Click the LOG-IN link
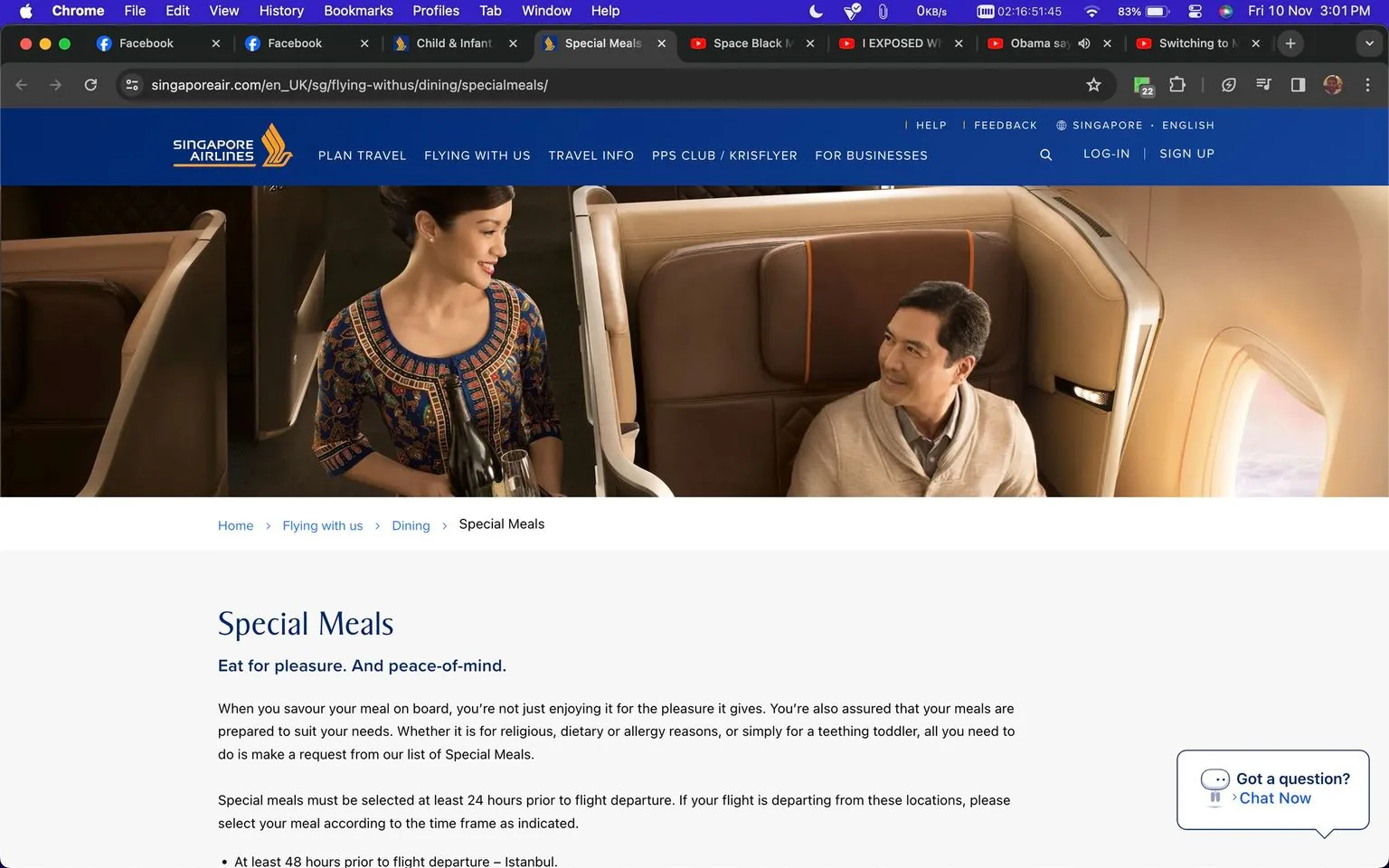Viewport: 1389px width, 868px height. click(x=1106, y=154)
